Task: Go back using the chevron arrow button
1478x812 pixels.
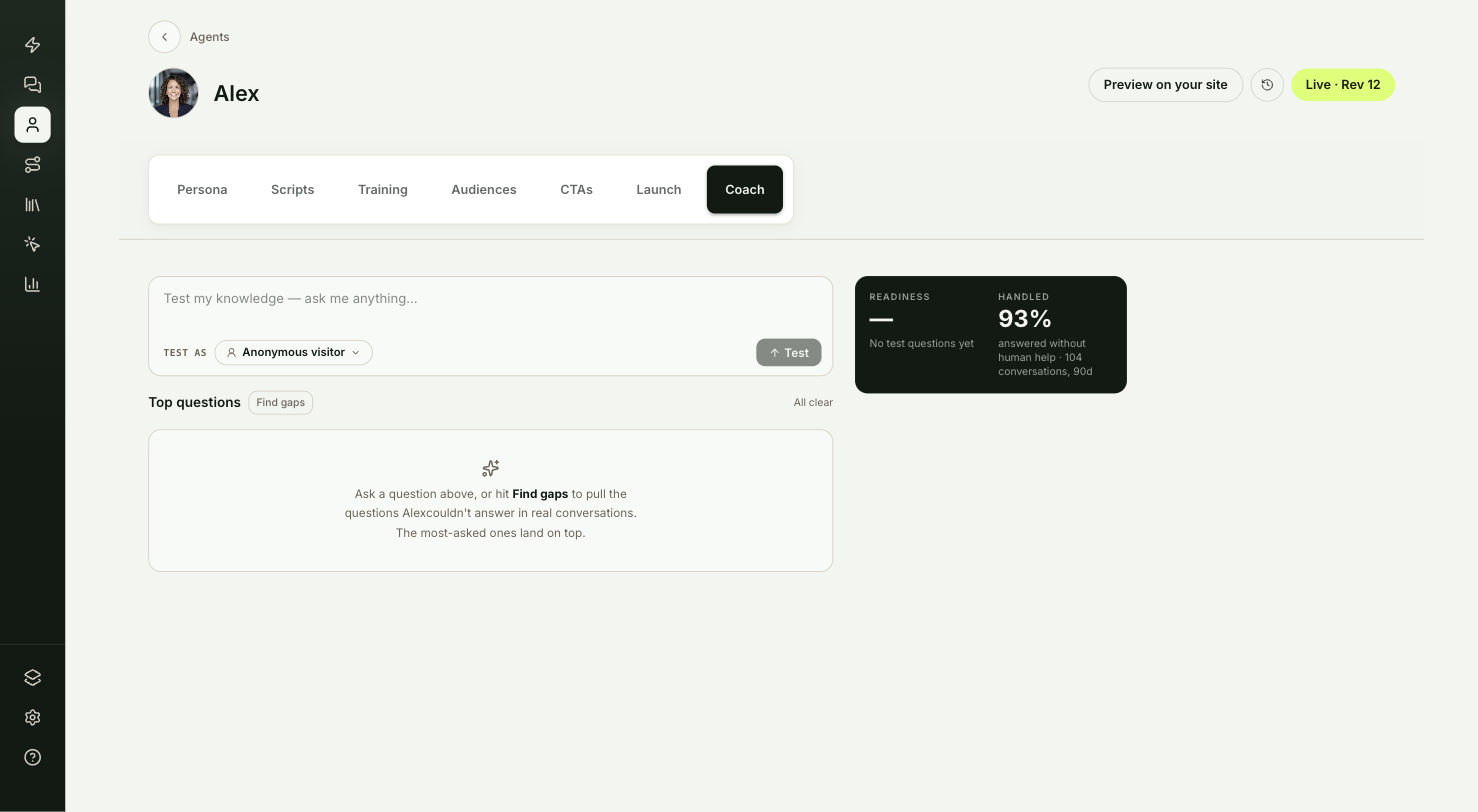Action: pyautogui.click(x=164, y=37)
